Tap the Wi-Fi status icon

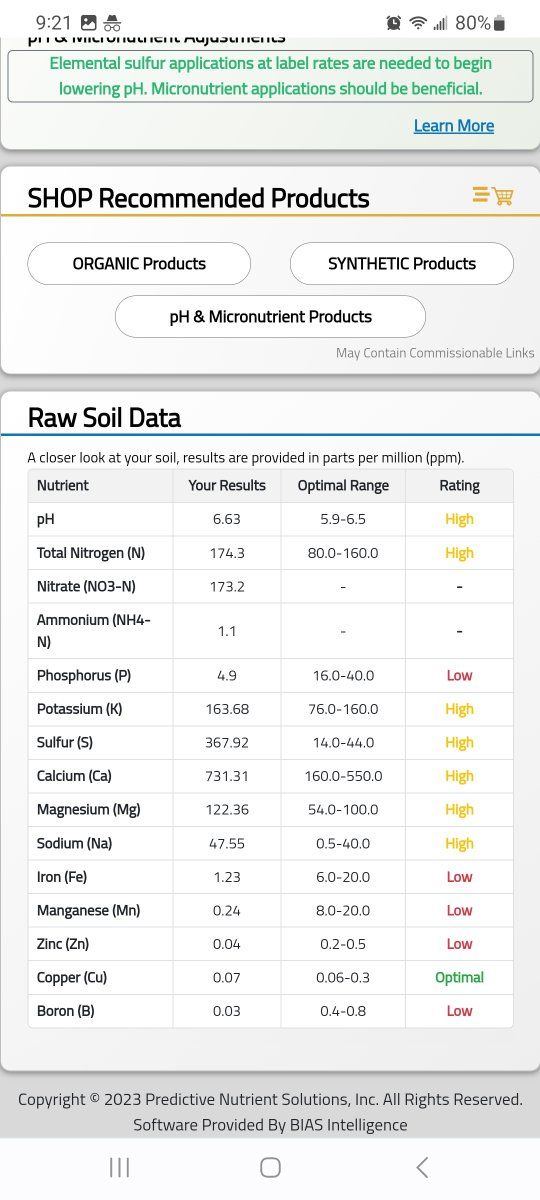click(x=417, y=22)
